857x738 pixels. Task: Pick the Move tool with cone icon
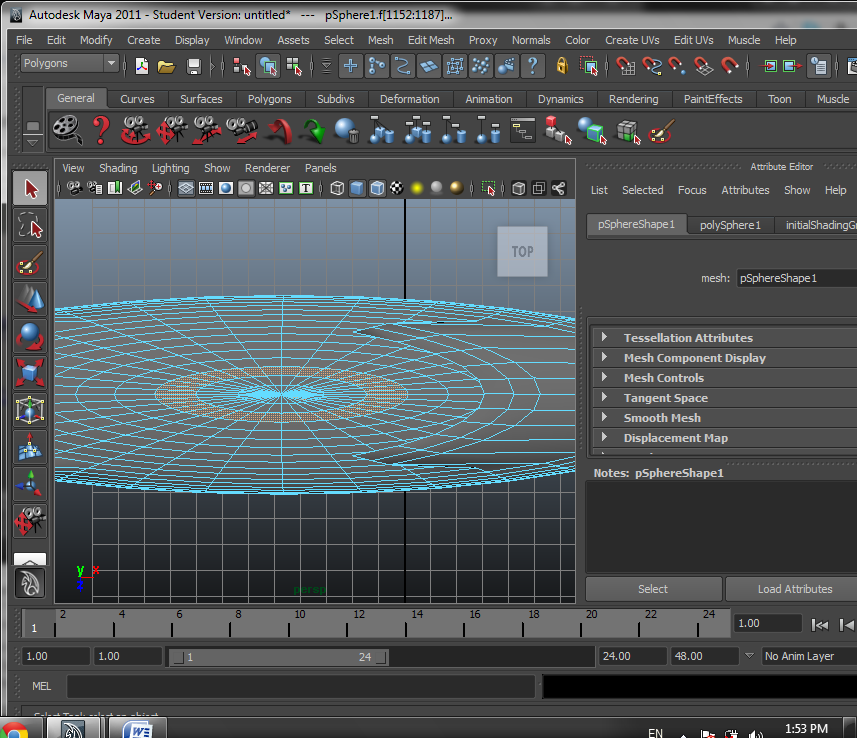pyautogui.click(x=30, y=300)
